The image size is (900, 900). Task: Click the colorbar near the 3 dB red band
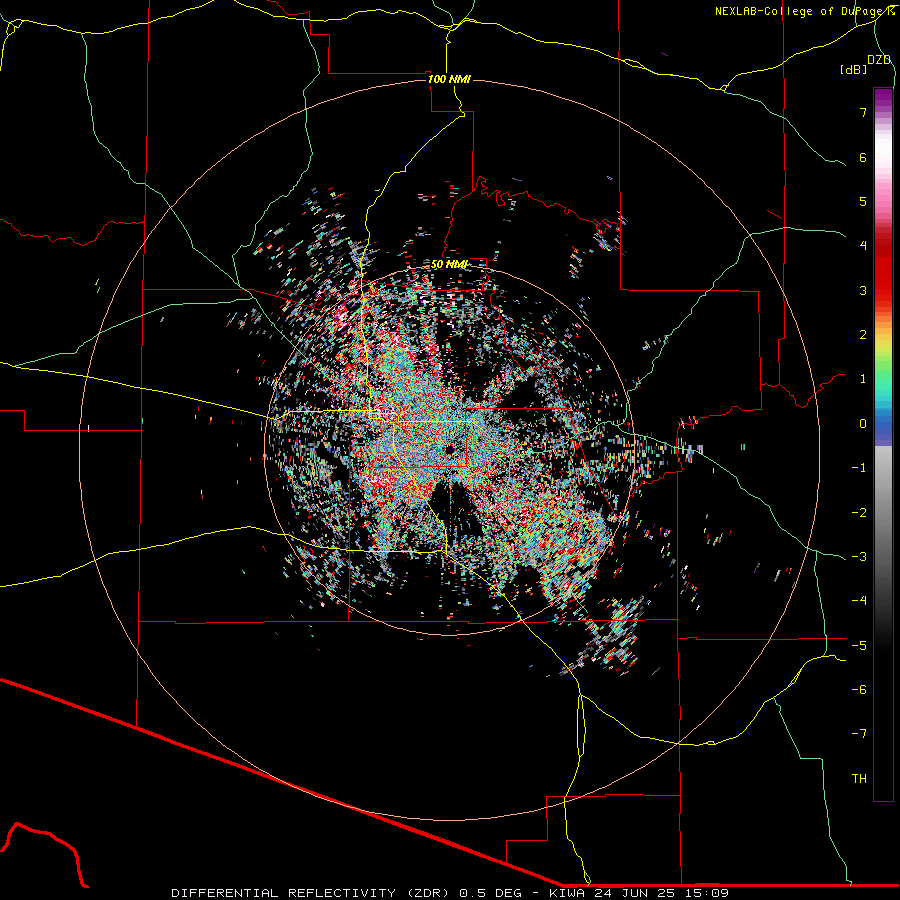click(x=883, y=290)
